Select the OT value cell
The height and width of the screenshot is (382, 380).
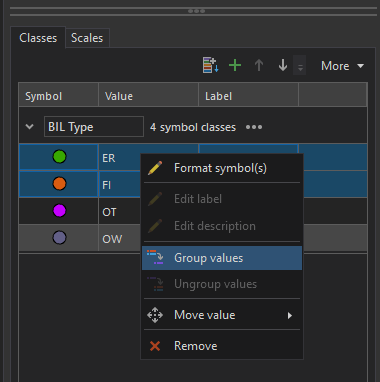(x=120, y=211)
